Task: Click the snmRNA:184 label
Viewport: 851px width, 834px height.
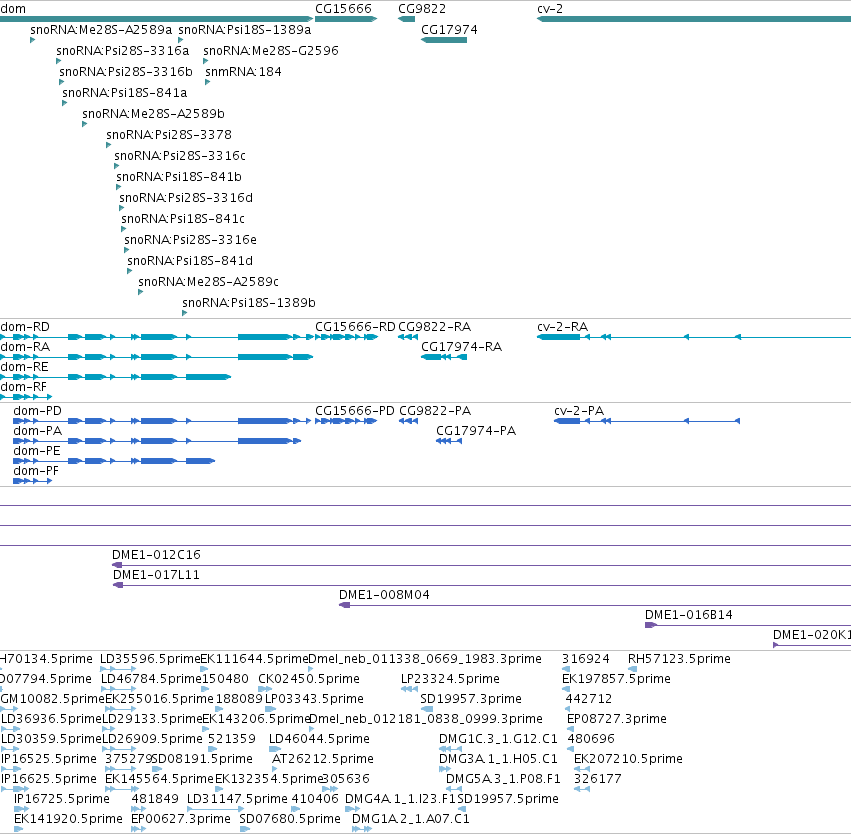Action: coord(243,72)
